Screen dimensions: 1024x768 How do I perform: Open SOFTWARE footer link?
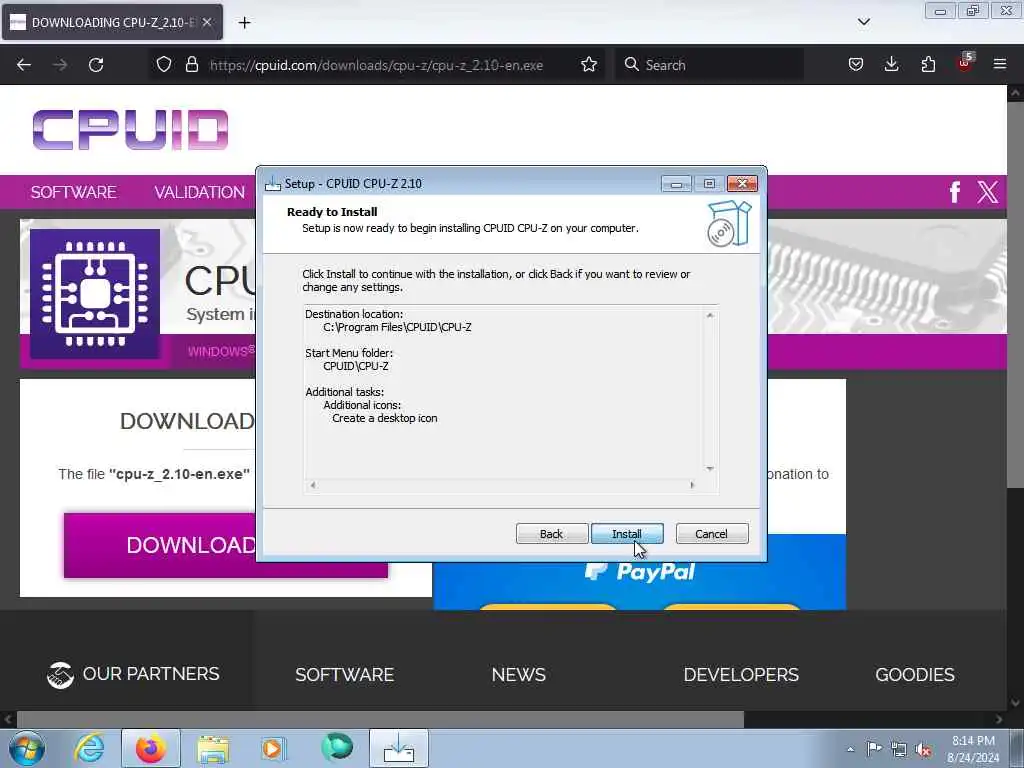(x=344, y=675)
